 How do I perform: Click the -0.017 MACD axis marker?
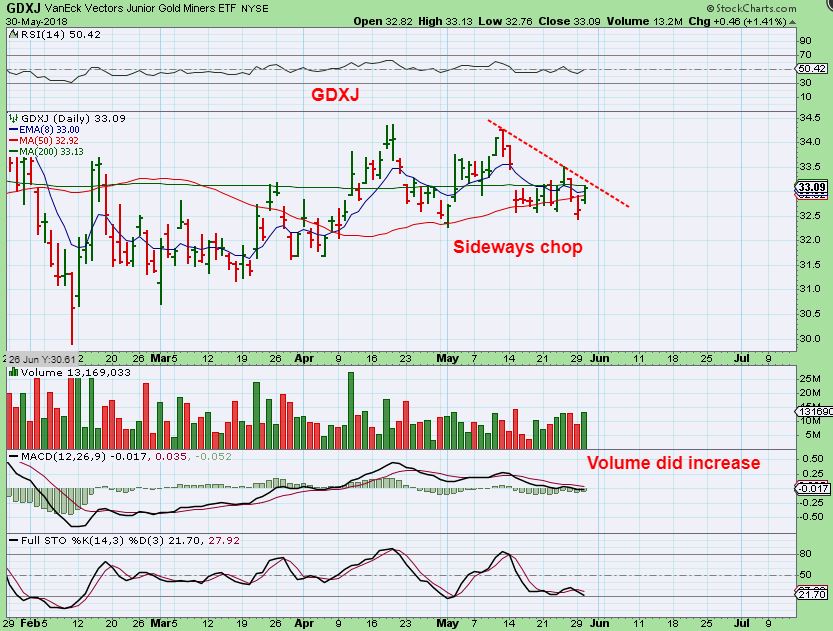click(x=811, y=488)
